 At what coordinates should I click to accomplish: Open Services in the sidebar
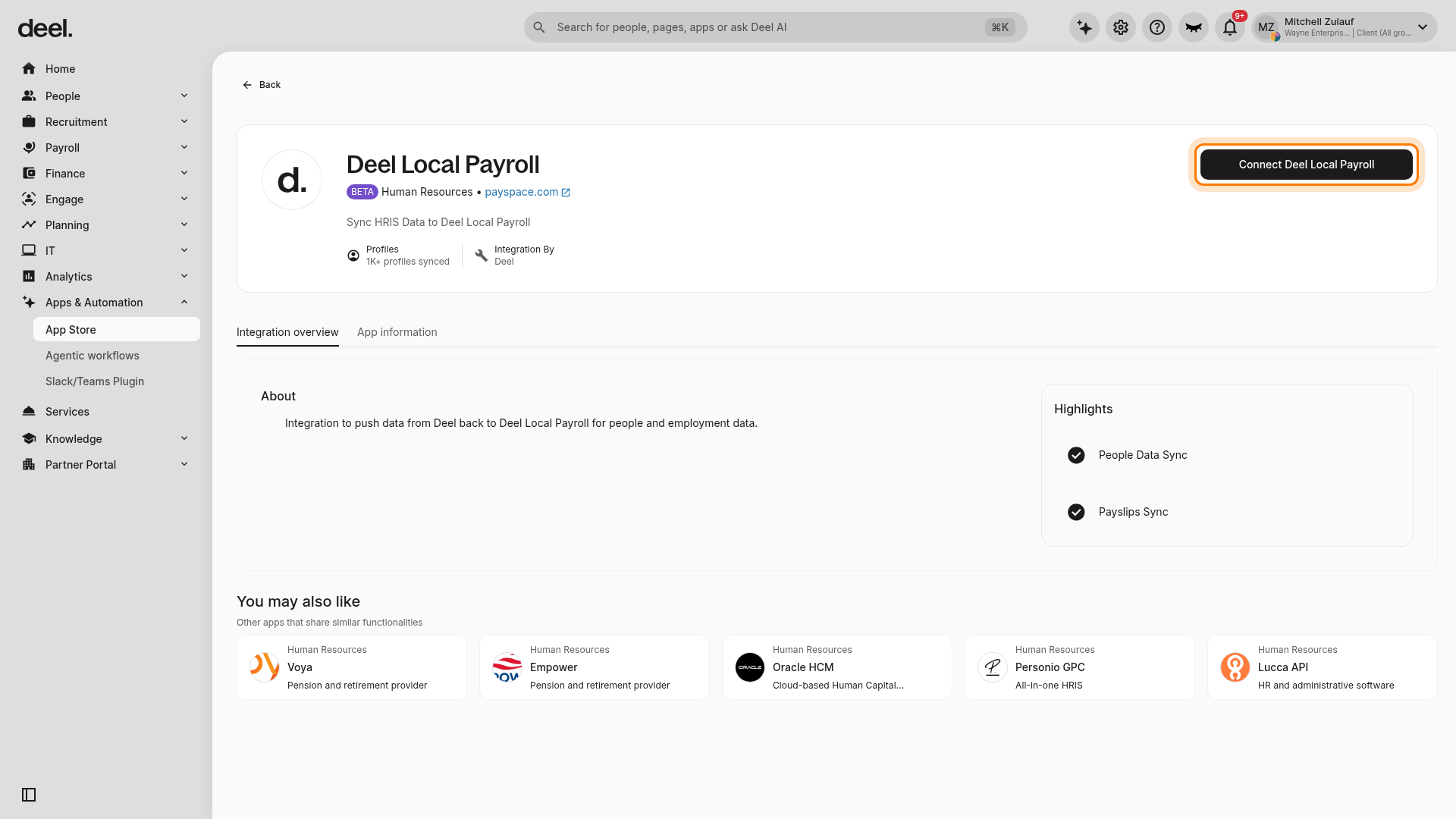(106, 412)
